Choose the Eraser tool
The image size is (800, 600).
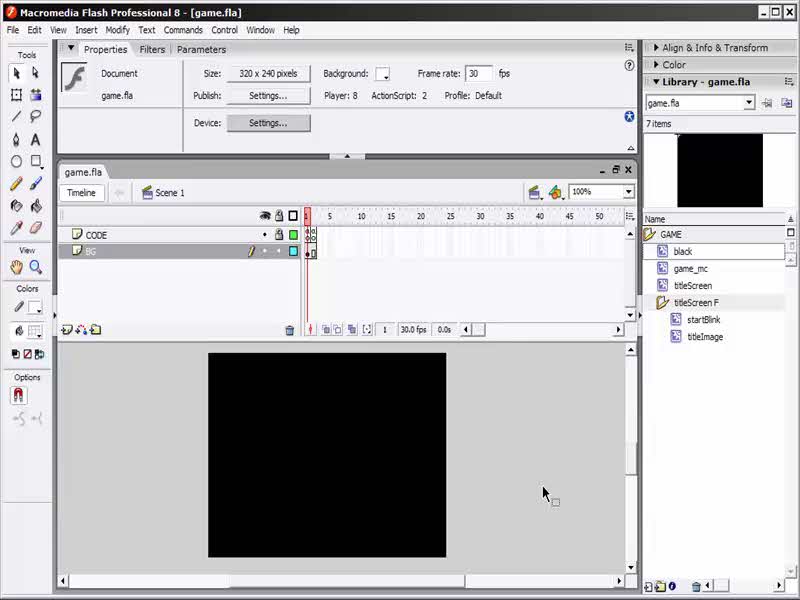pyautogui.click(x=36, y=228)
